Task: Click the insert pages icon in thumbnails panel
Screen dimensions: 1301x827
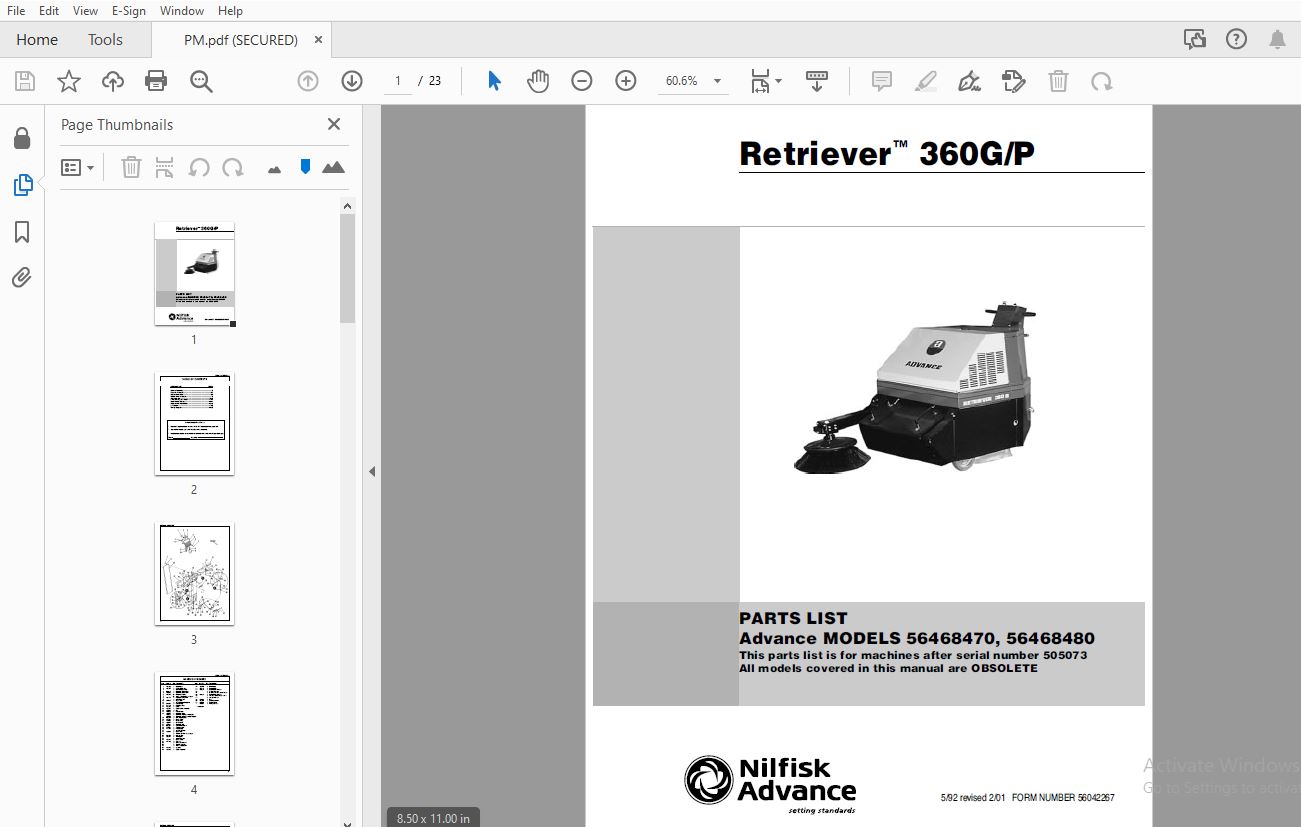Action: click(165, 168)
